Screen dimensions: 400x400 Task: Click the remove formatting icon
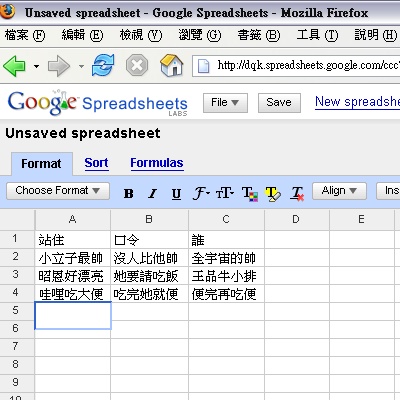[297, 194]
